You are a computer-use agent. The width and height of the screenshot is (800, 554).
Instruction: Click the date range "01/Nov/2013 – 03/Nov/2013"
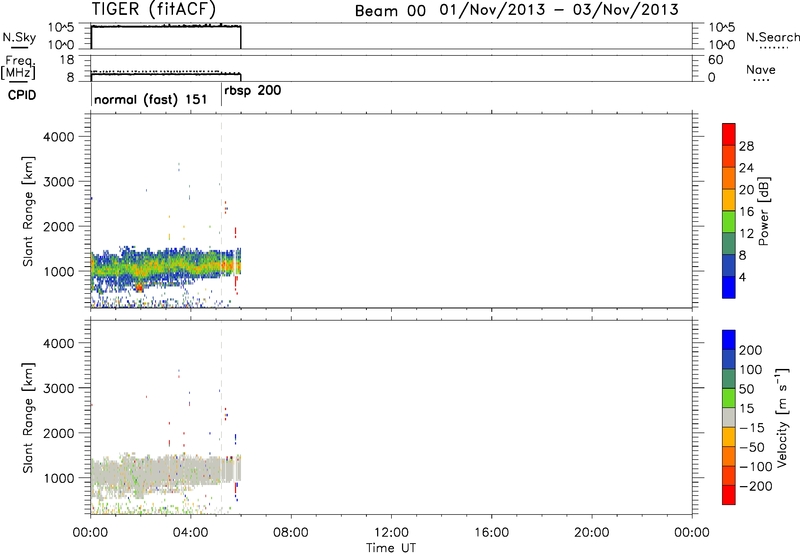[x=559, y=10]
